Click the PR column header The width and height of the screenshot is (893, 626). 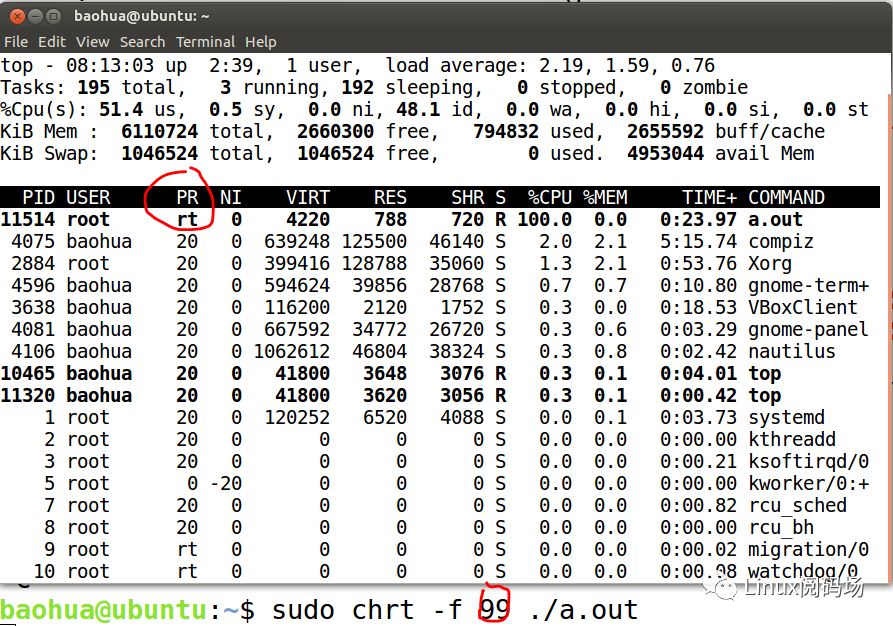click(187, 197)
